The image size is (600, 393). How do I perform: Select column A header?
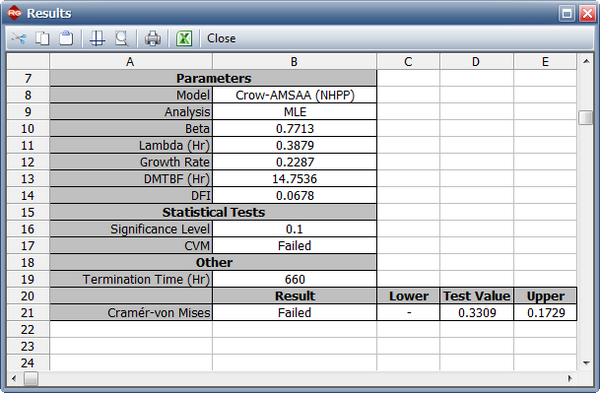point(131,62)
